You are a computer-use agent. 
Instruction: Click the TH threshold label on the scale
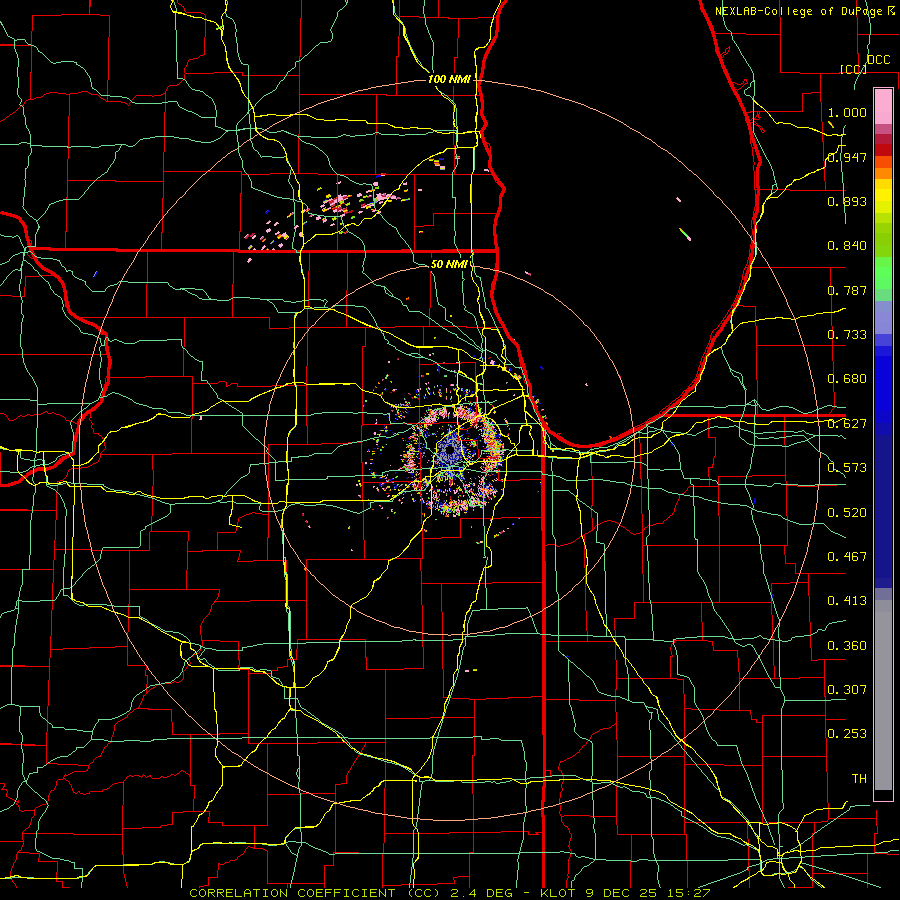[x=859, y=779]
